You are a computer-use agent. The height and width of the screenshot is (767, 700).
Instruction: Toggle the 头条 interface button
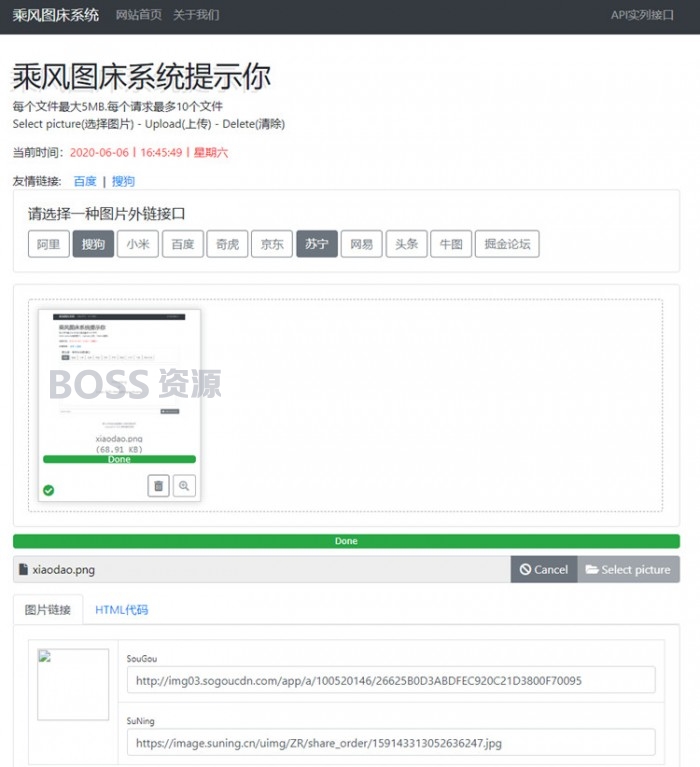click(406, 244)
